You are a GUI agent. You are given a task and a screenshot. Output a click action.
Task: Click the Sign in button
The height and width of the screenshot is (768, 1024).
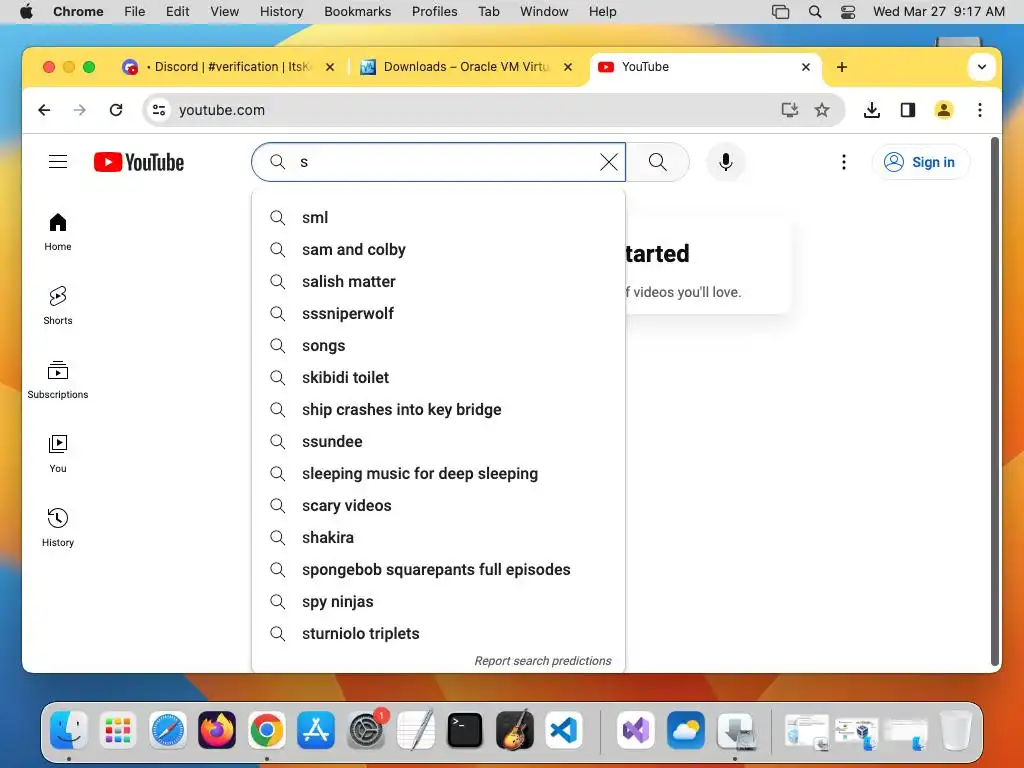click(921, 162)
